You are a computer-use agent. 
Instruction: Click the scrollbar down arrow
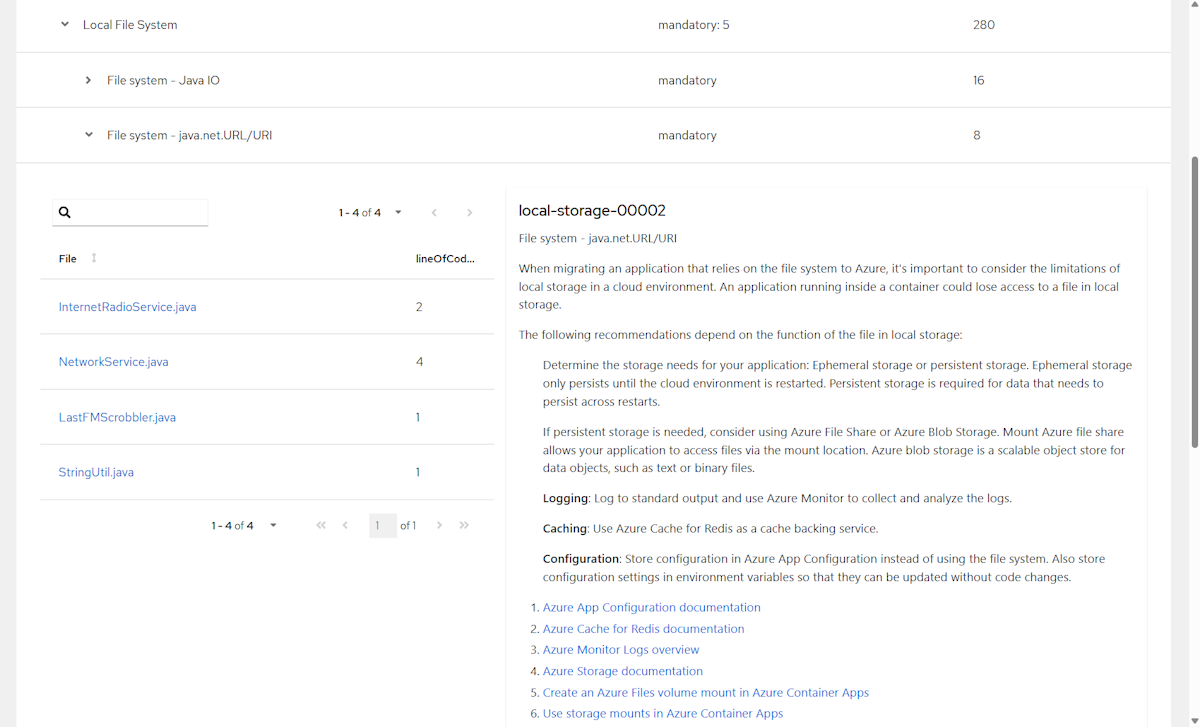[1193, 720]
